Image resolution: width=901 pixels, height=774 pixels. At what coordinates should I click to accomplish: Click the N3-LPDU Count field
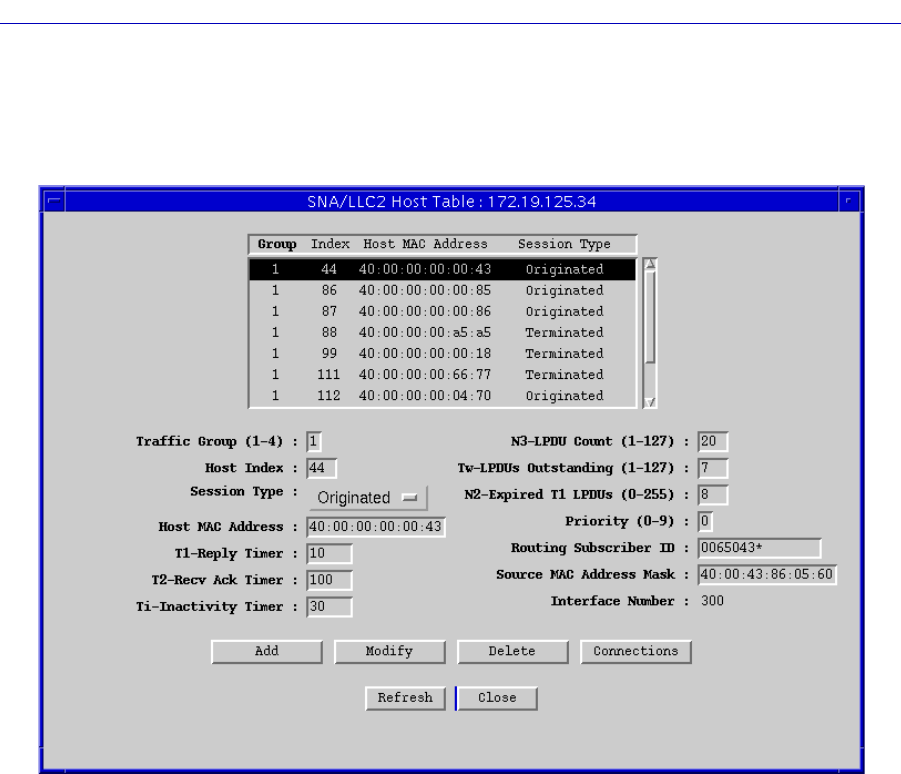tap(713, 441)
